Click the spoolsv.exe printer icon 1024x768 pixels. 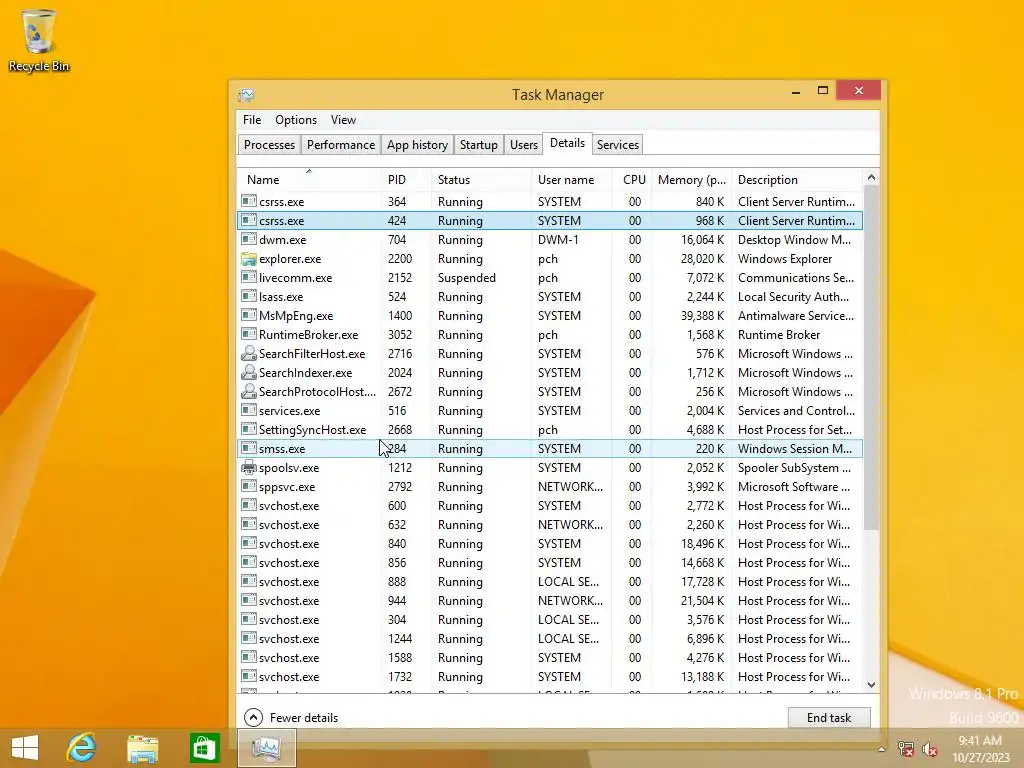(x=248, y=468)
